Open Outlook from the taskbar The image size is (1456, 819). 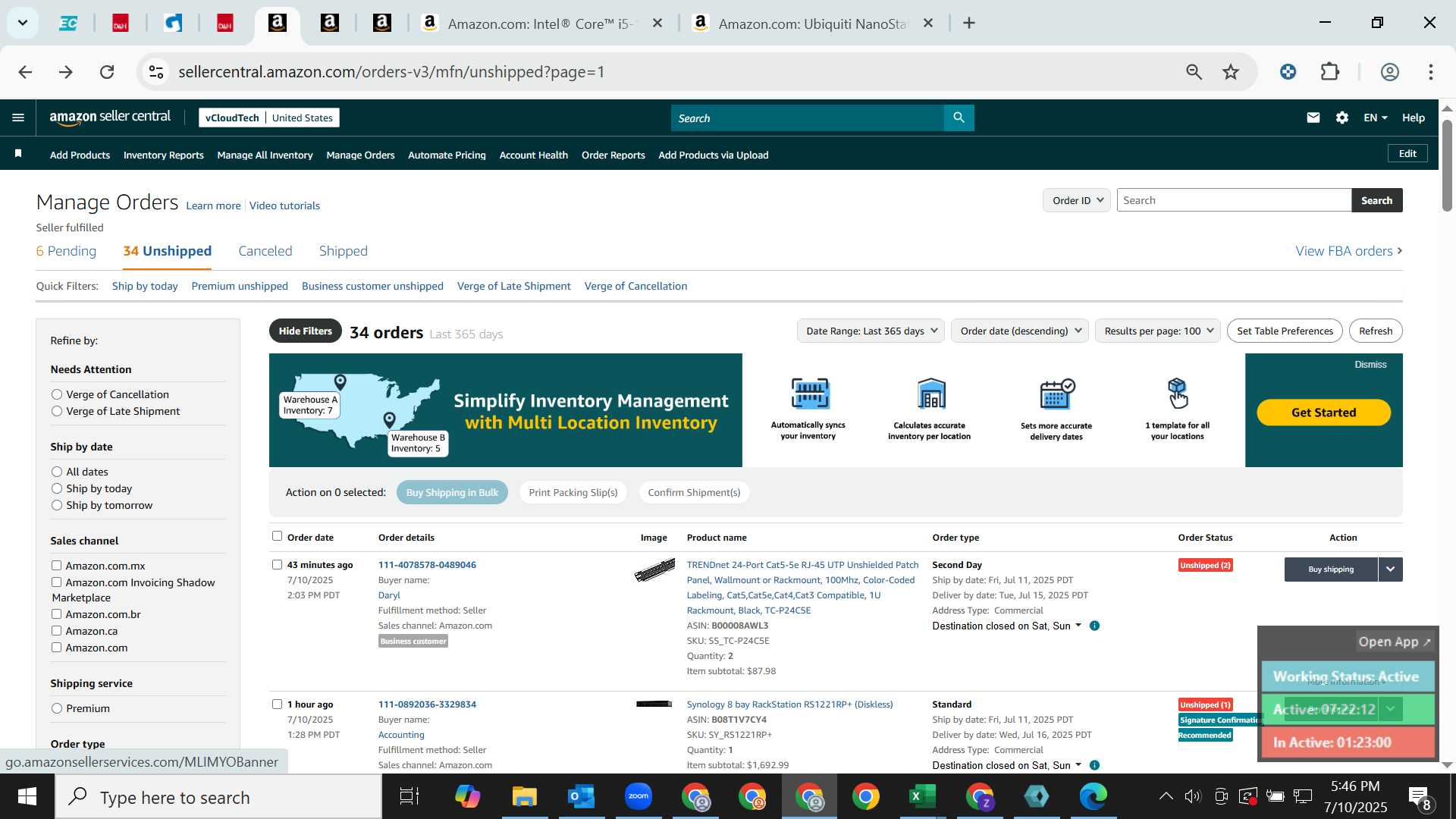(582, 796)
